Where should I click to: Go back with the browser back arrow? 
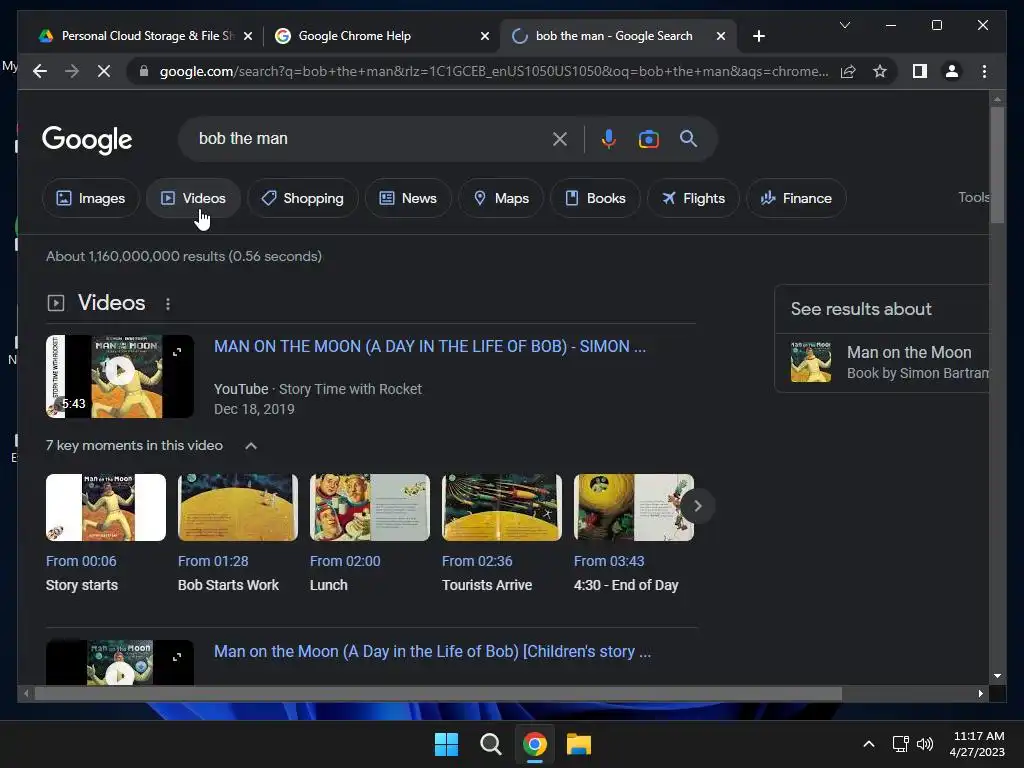pyautogui.click(x=40, y=71)
